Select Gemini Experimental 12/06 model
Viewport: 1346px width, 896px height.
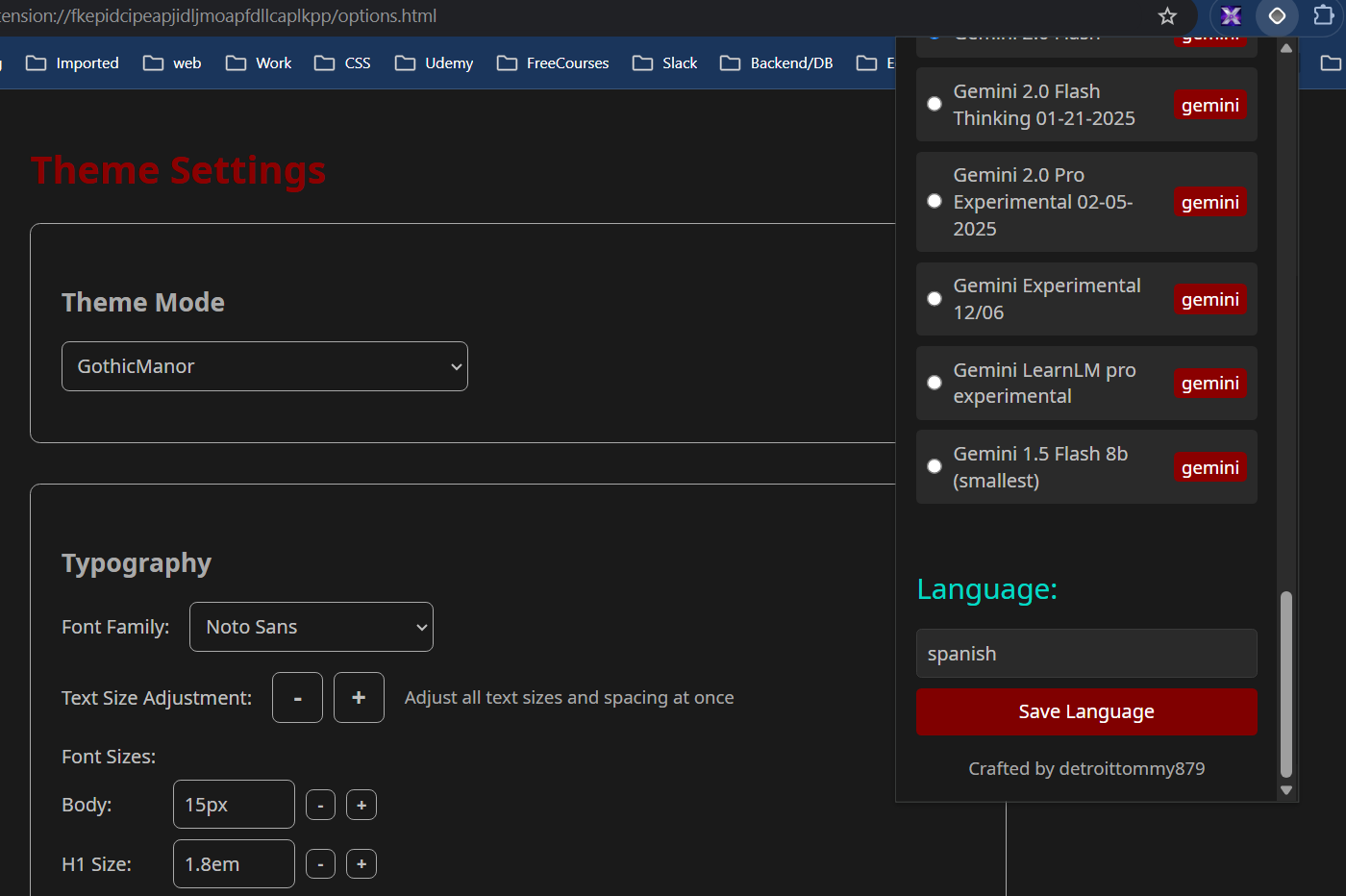pyautogui.click(x=935, y=299)
